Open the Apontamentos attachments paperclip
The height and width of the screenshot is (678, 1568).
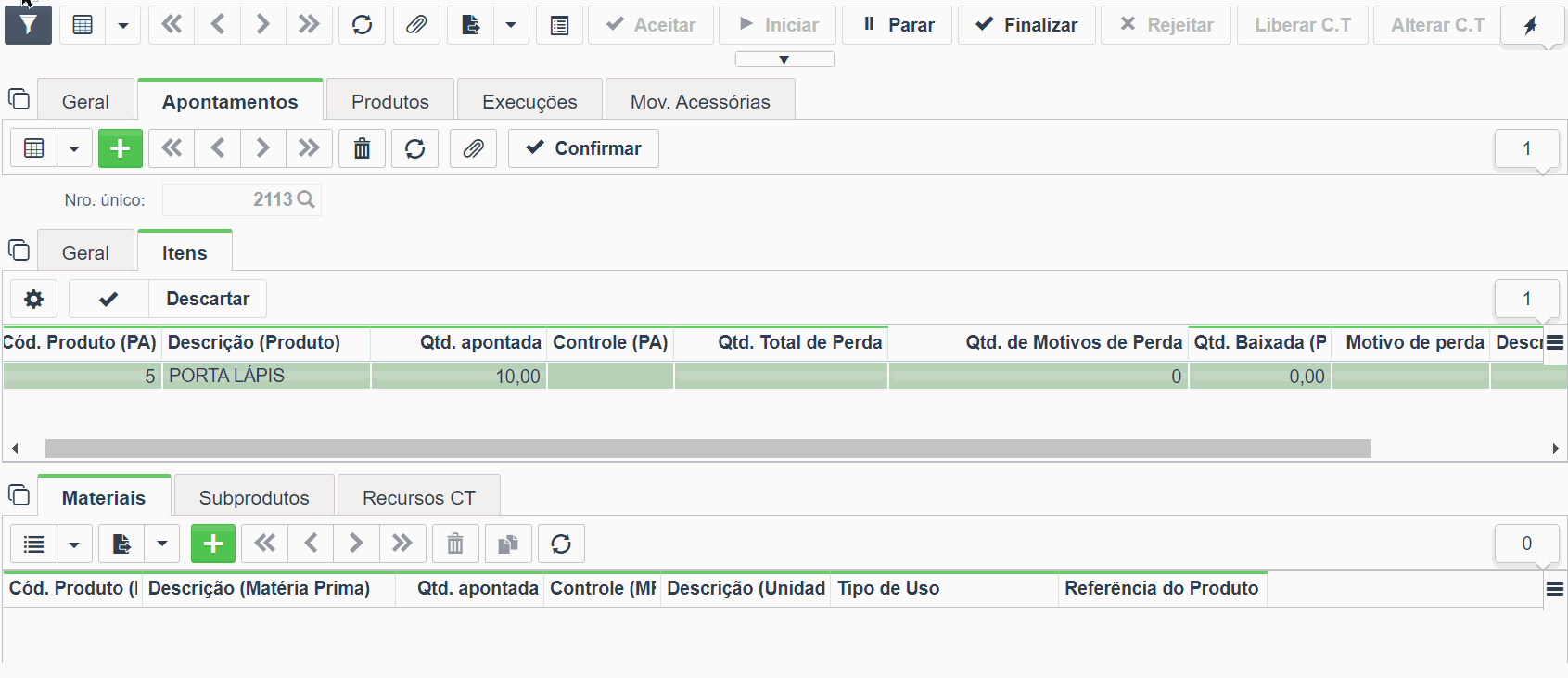(473, 148)
